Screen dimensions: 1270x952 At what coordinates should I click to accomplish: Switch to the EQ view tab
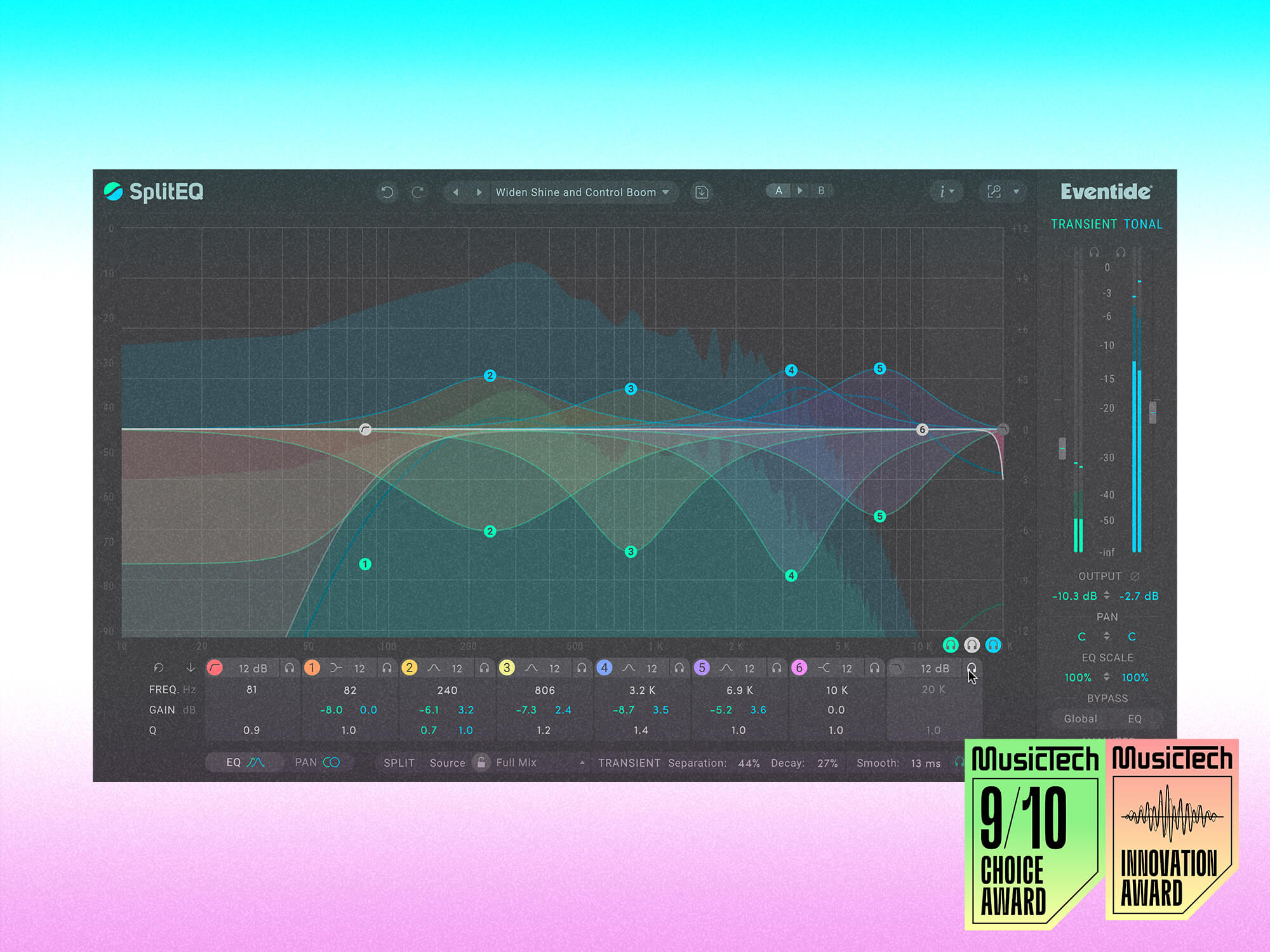coord(244,762)
